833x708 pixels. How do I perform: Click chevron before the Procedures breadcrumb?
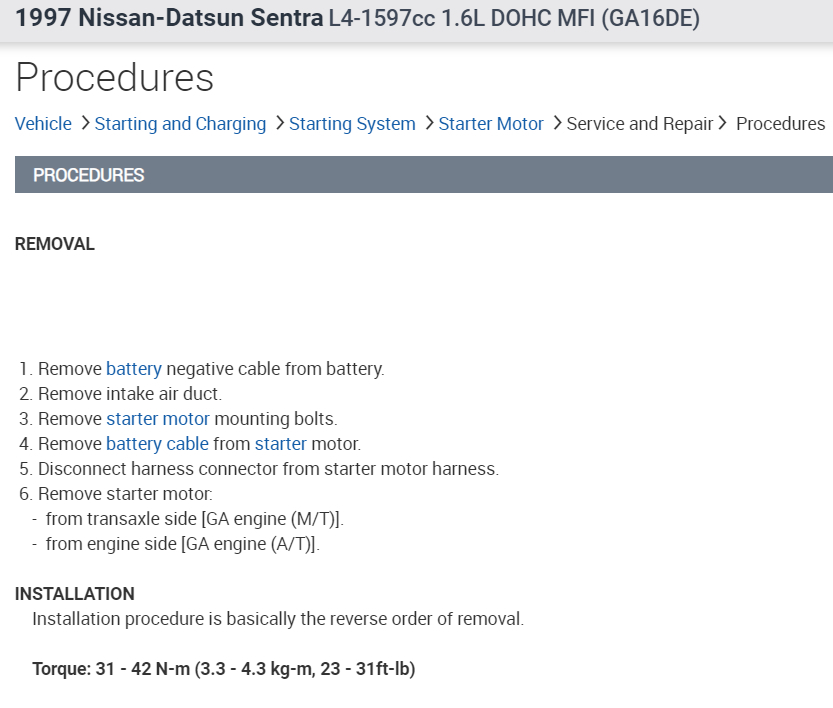pos(722,123)
